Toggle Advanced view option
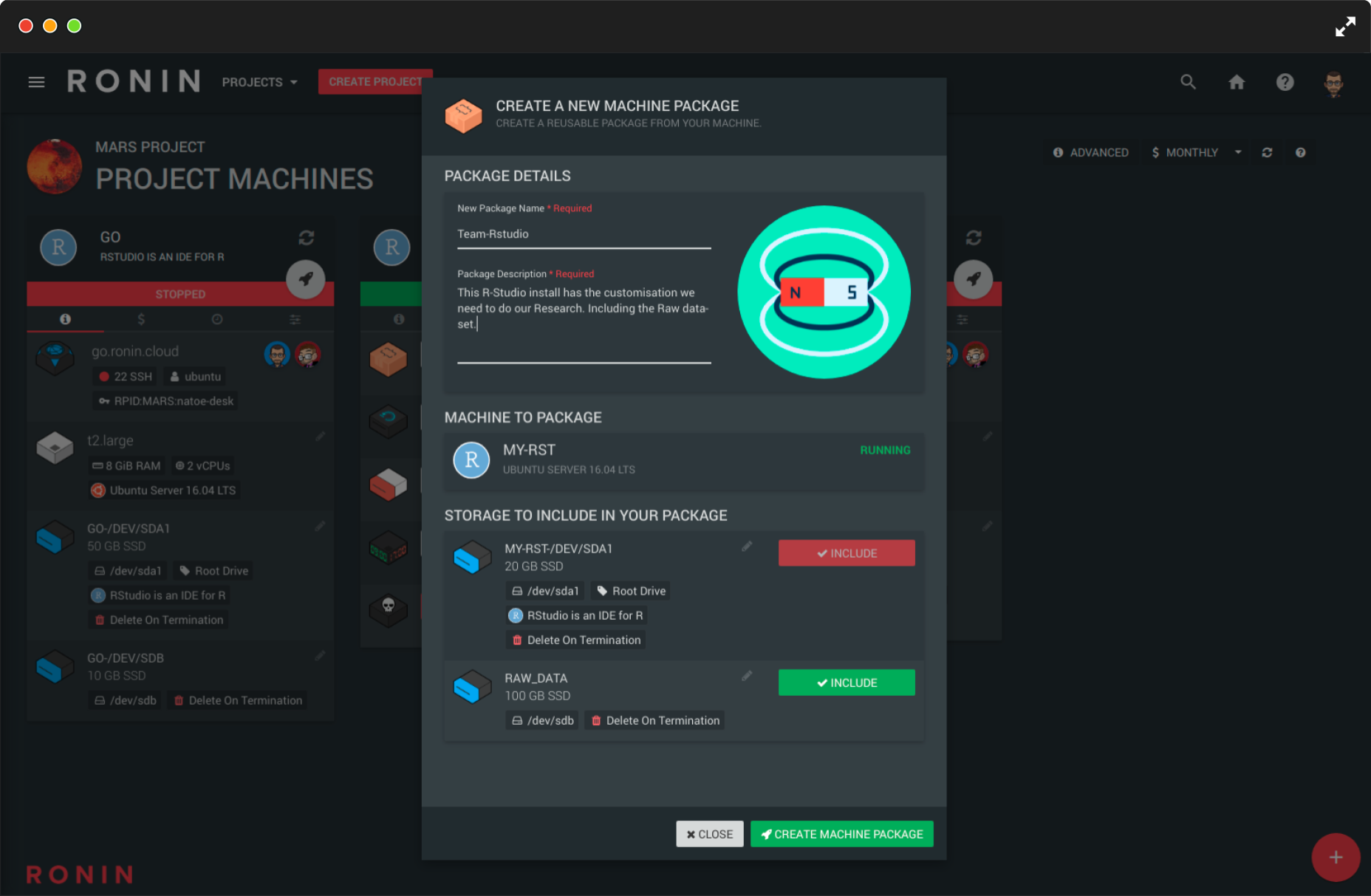 pyautogui.click(x=1090, y=152)
